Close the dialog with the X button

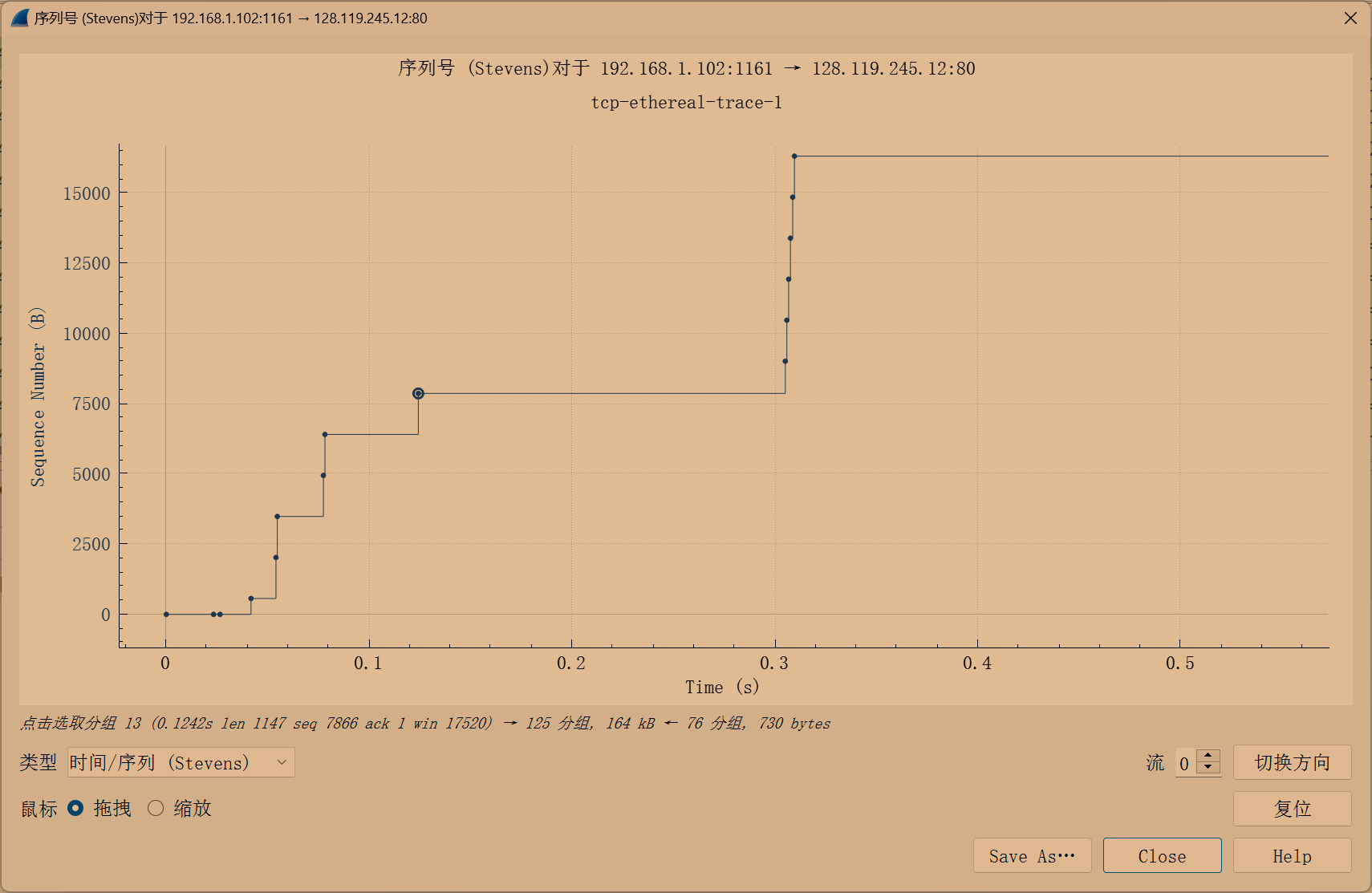click(x=1350, y=18)
